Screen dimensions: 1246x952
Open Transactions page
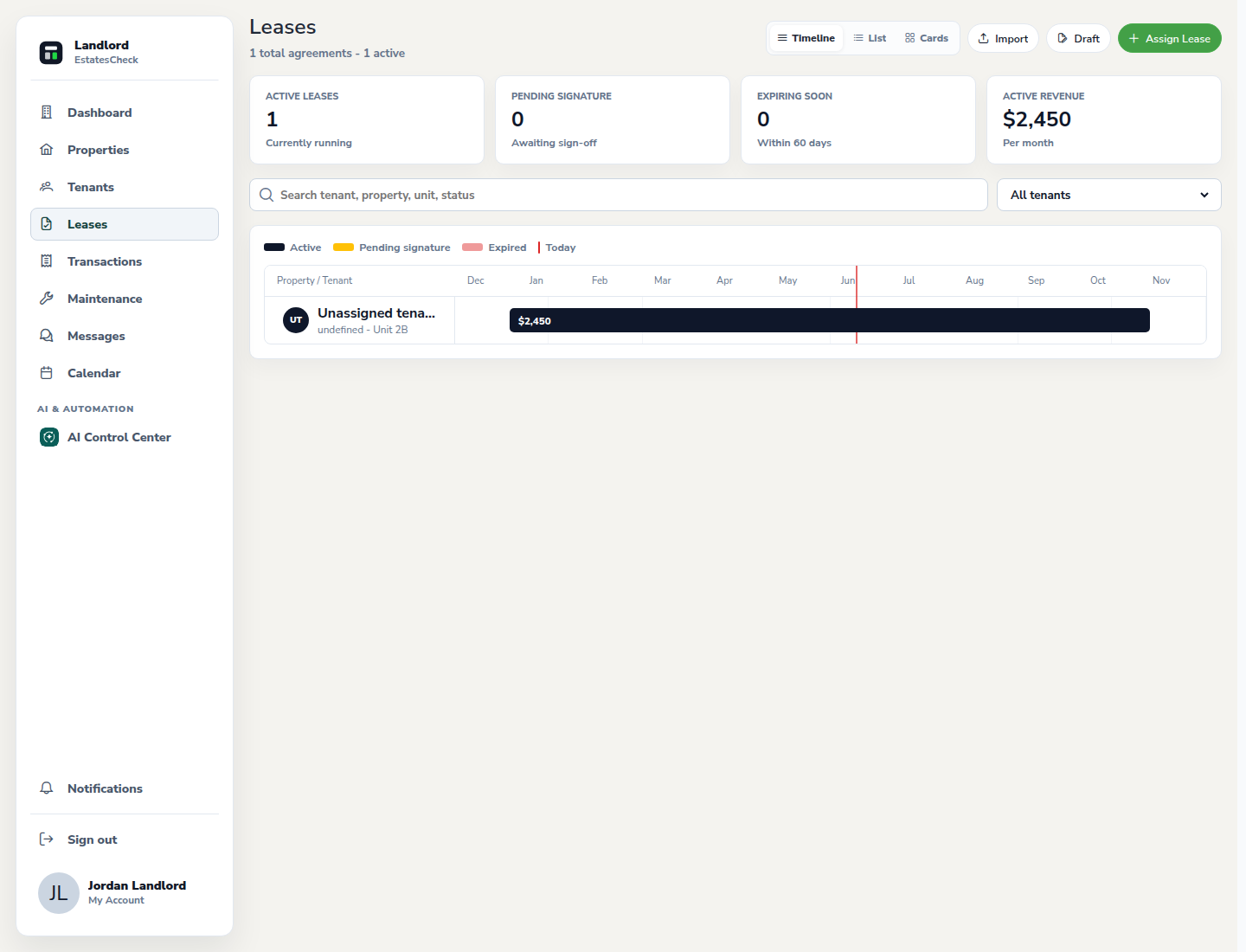(x=125, y=261)
